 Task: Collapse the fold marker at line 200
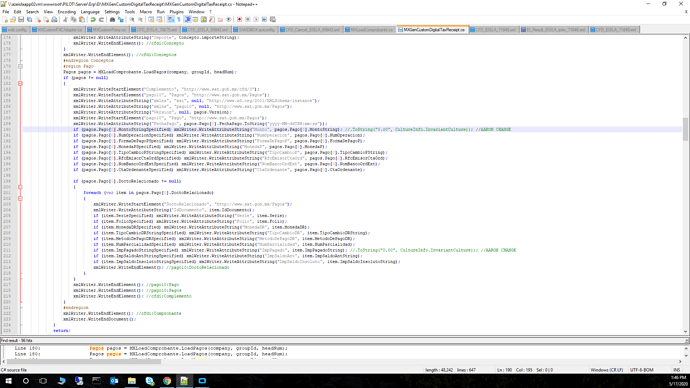(x=20, y=187)
